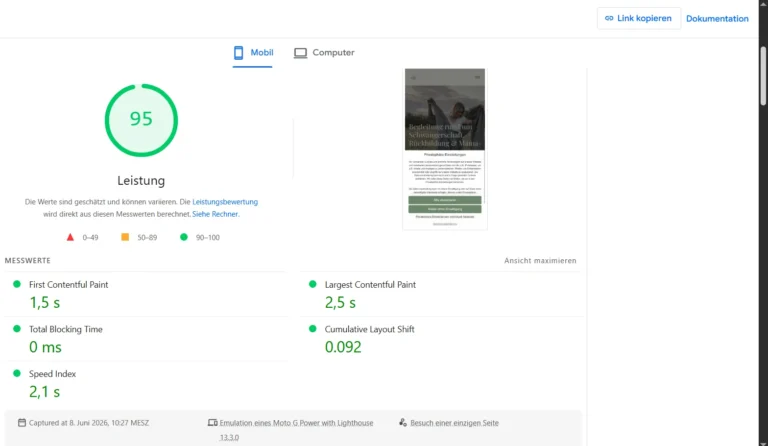Click the orange square 50–89 legend icon

(125, 237)
